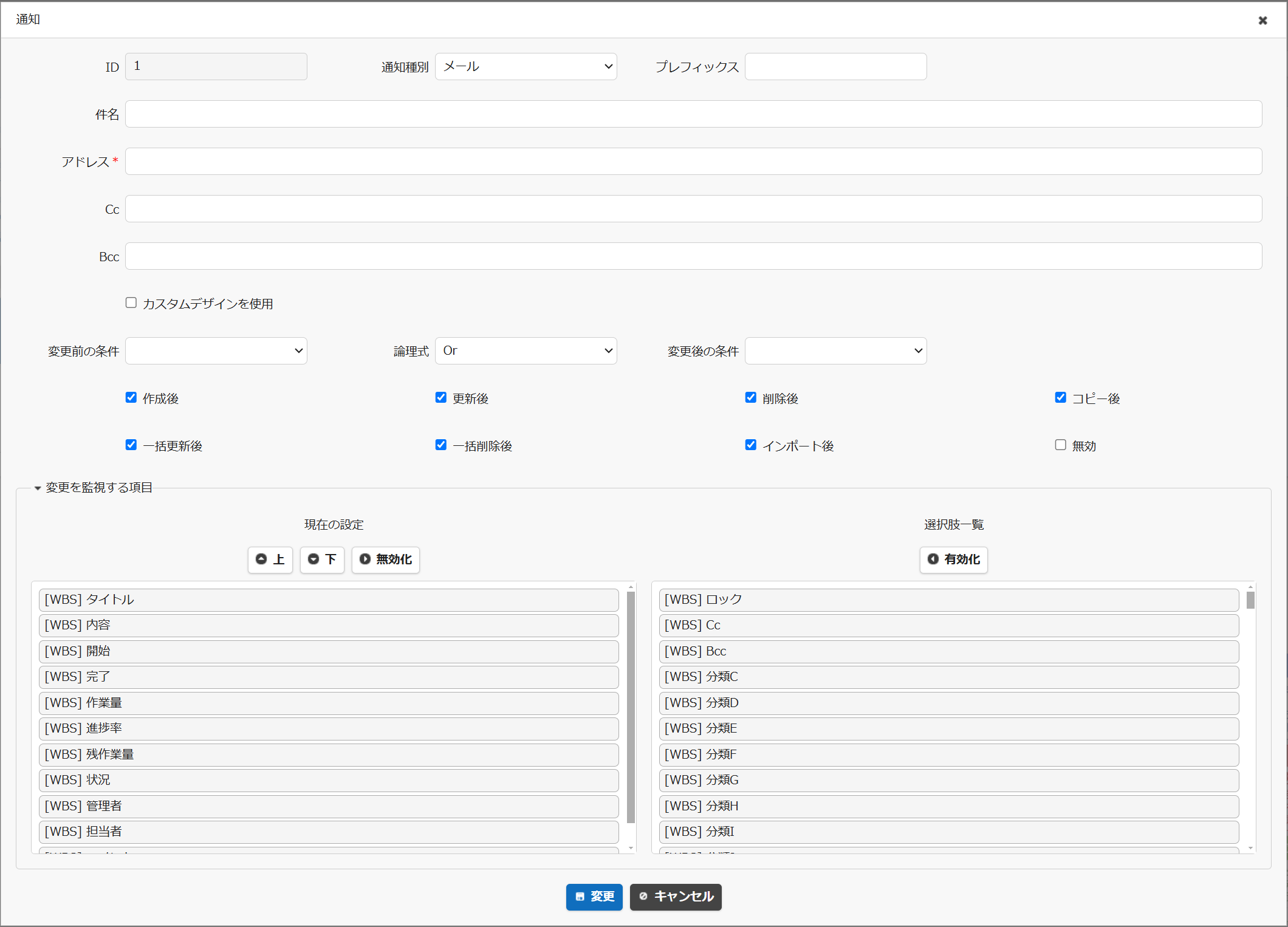Select [WBS] 開始 item
1288x927 pixels.
[329, 651]
